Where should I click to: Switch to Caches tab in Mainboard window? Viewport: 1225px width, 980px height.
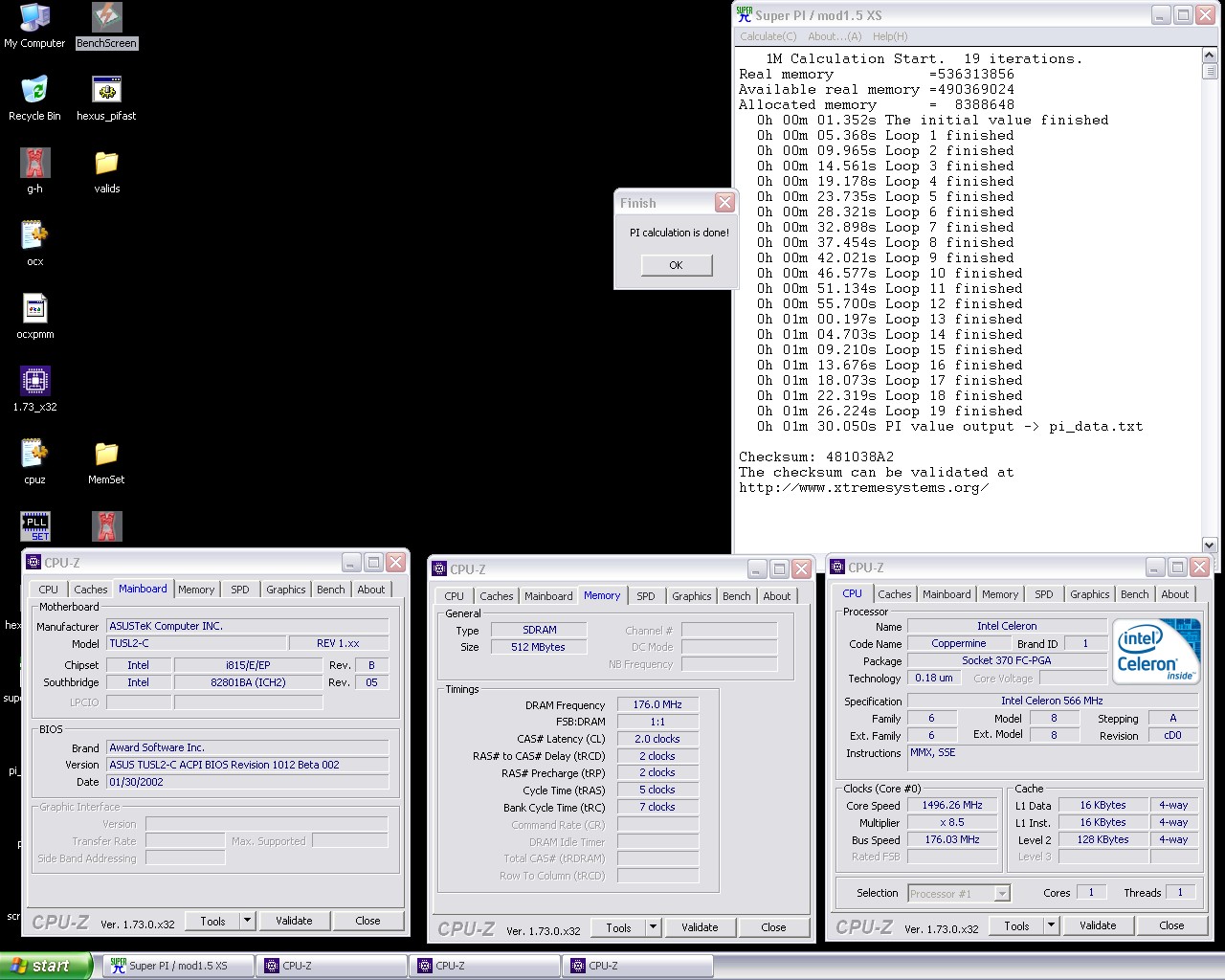[91, 590]
